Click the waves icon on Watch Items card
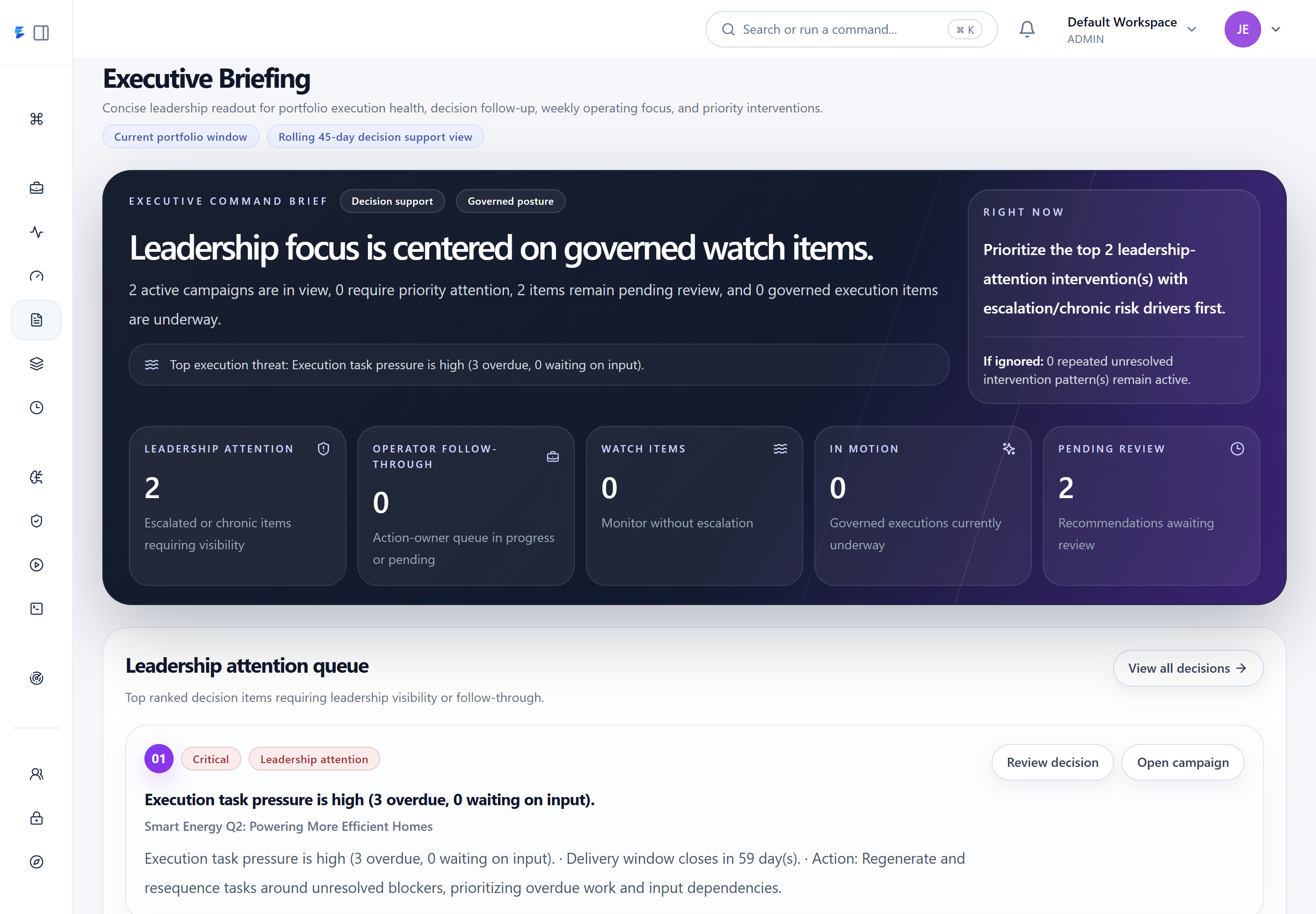1316x914 pixels. coord(780,449)
